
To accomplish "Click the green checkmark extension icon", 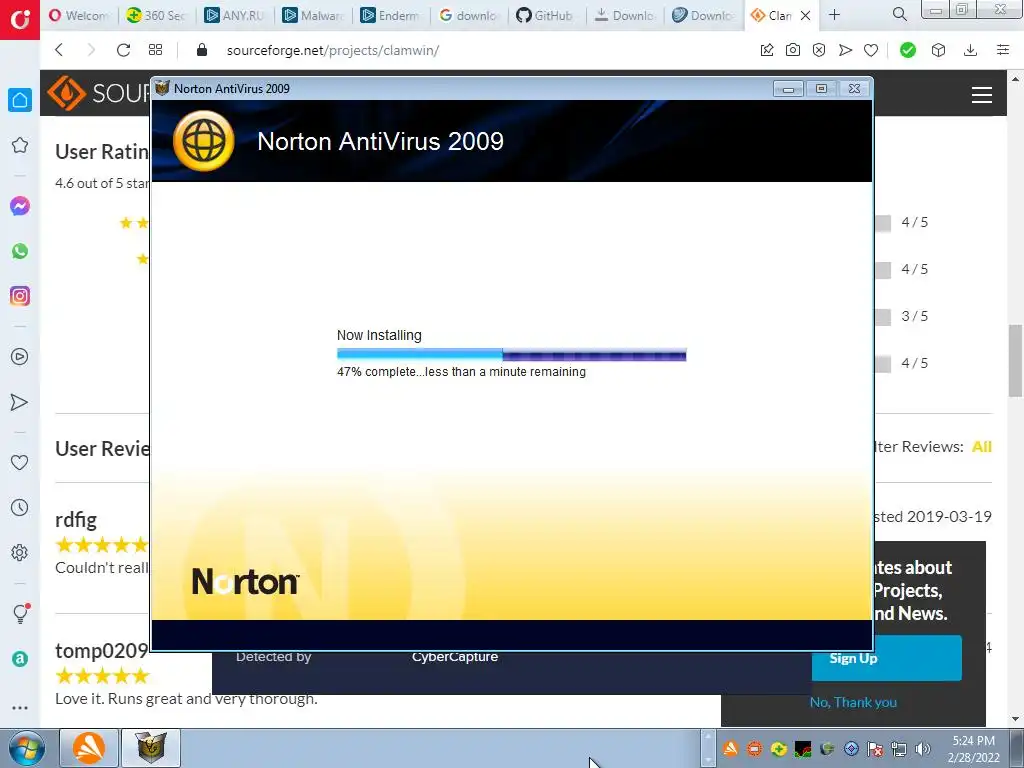I will pyautogui.click(x=908, y=50).
